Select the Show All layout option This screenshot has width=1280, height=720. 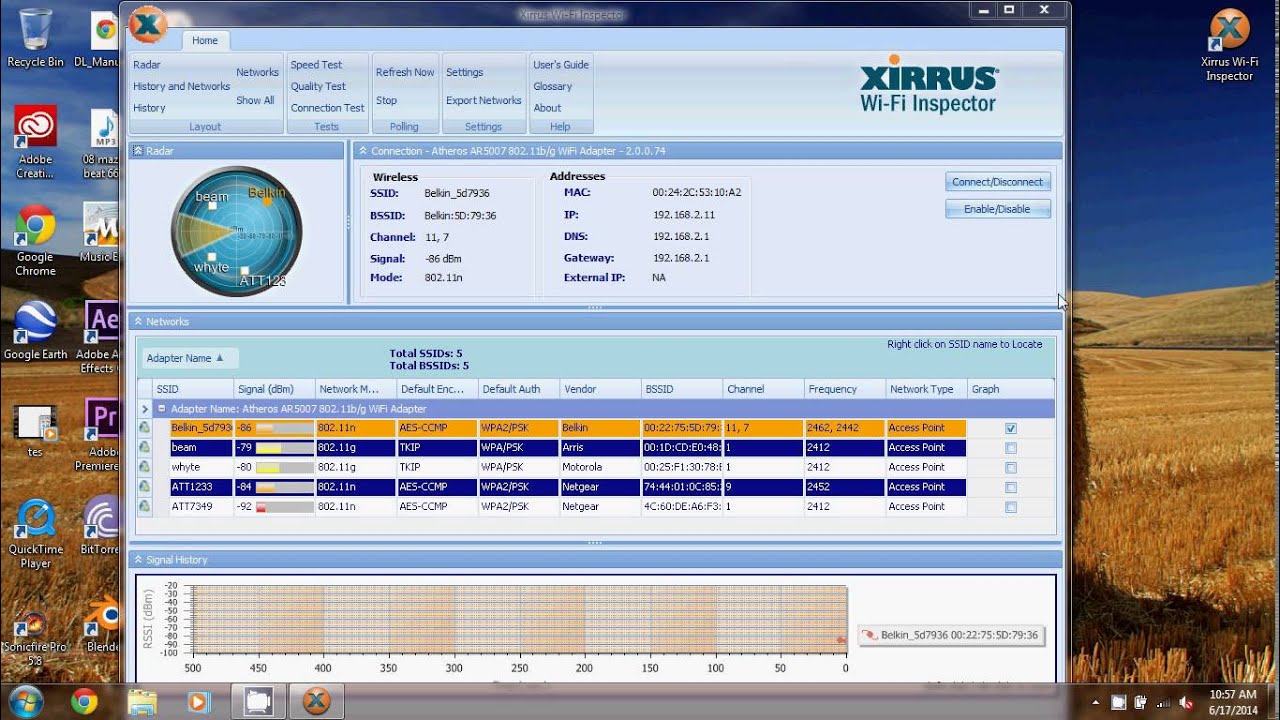click(255, 100)
